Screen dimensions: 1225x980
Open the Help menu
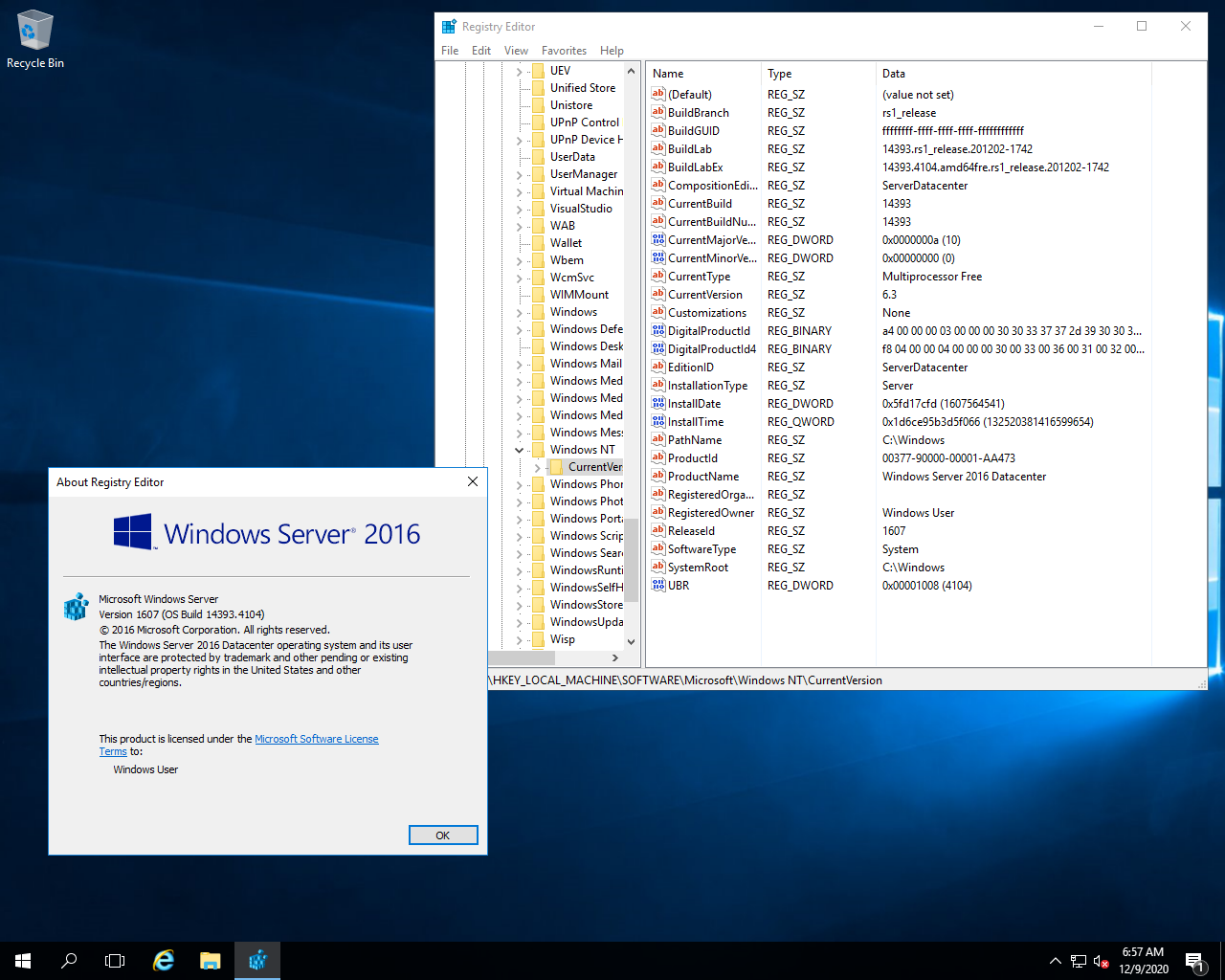[612, 51]
